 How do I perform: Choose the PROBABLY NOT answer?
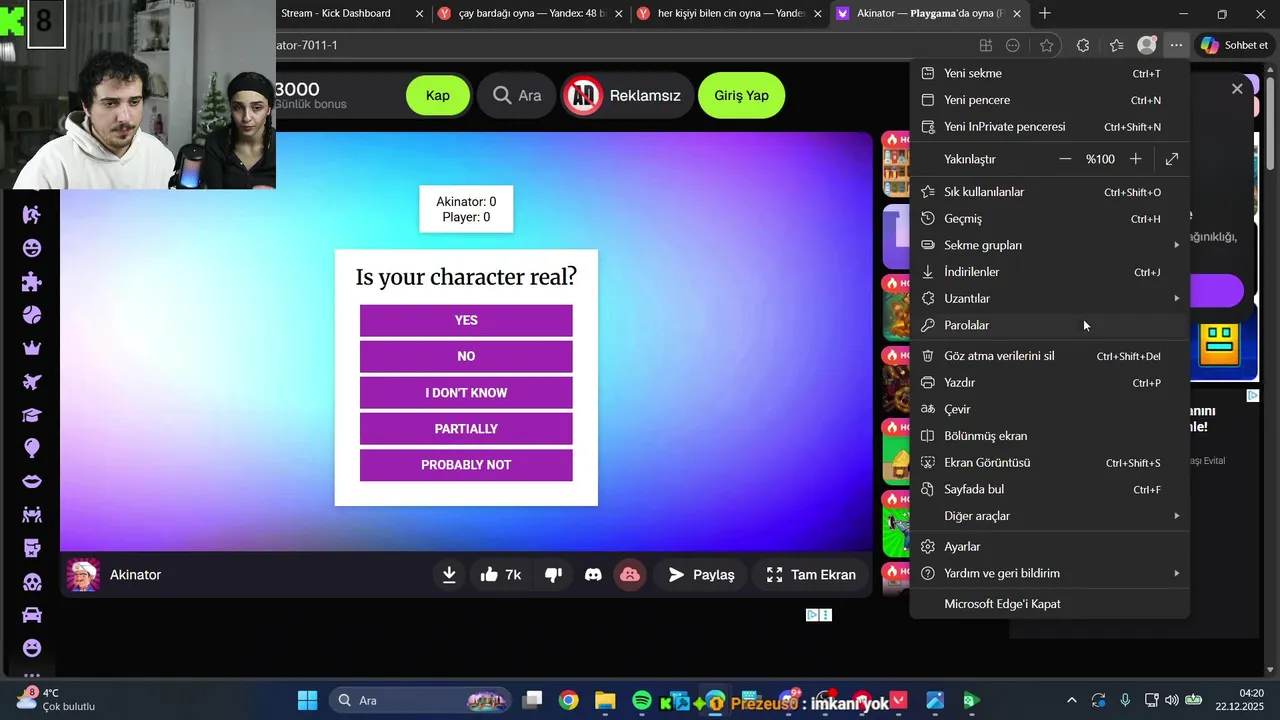click(x=466, y=465)
